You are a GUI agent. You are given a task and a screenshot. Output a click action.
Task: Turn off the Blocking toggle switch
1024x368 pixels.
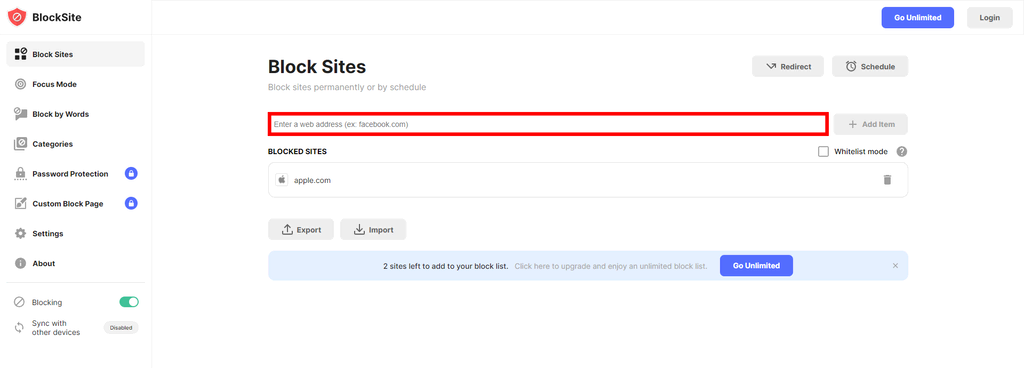[129, 302]
